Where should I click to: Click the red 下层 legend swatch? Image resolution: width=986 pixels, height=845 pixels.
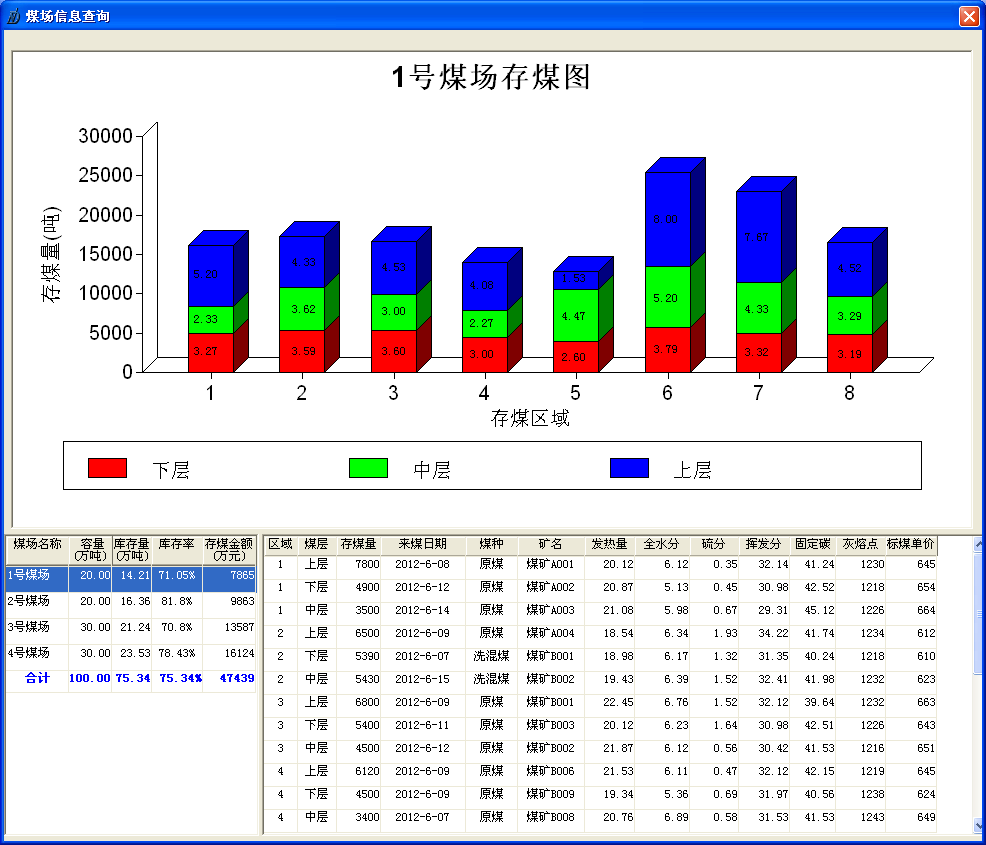(x=107, y=469)
